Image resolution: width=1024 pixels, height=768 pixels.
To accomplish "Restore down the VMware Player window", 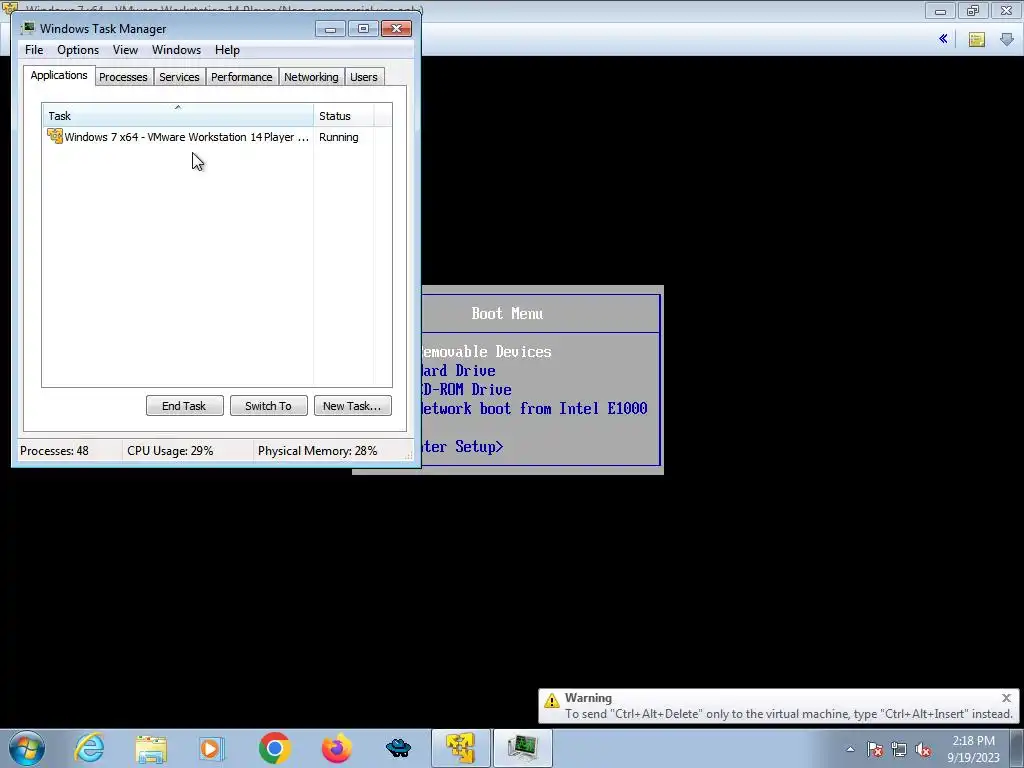I will (973, 11).
